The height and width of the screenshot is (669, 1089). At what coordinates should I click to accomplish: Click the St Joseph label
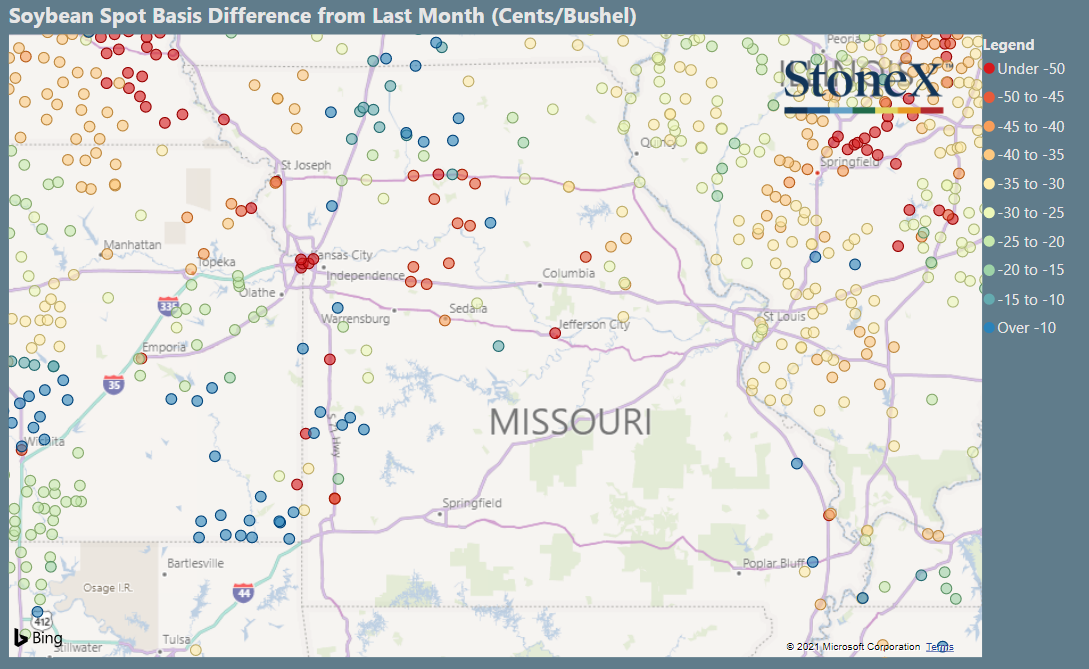click(306, 165)
